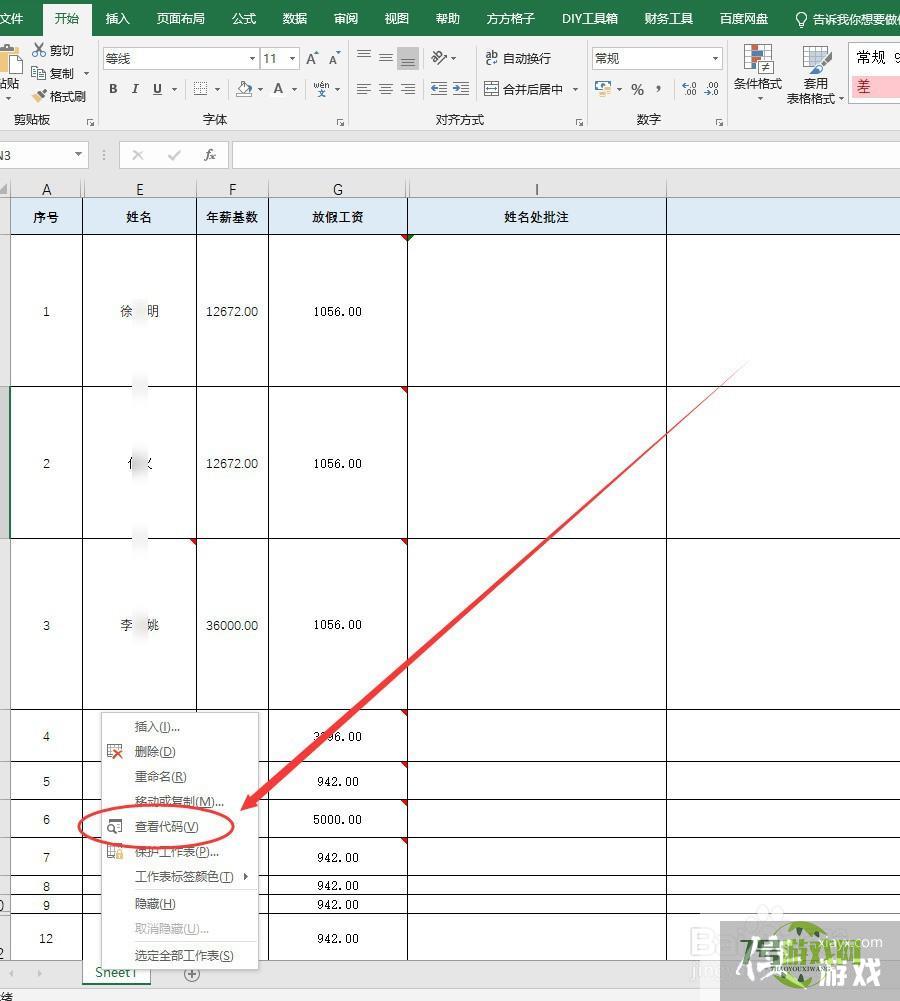900x1001 pixels.
Task: Click the Cut scissors icon
Action: click(x=40, y=50)
